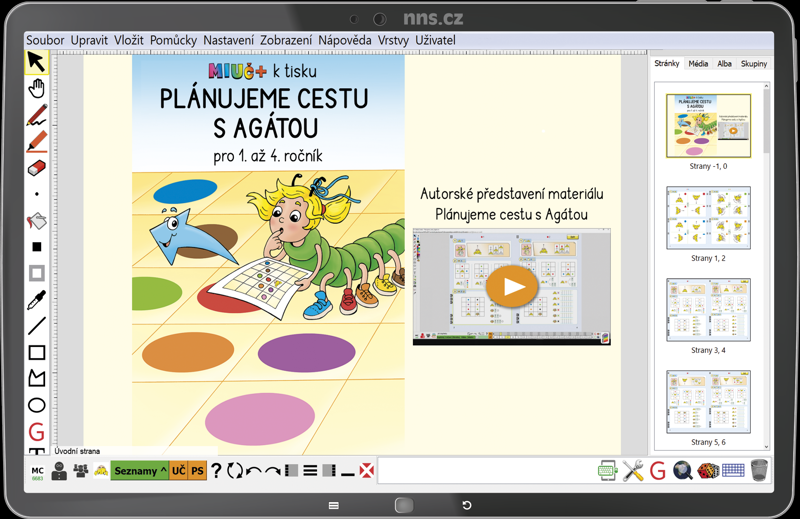The width and height of the screenshot is (800, 519).
Task: Expand the Seznamy list button
Action: 140,471
